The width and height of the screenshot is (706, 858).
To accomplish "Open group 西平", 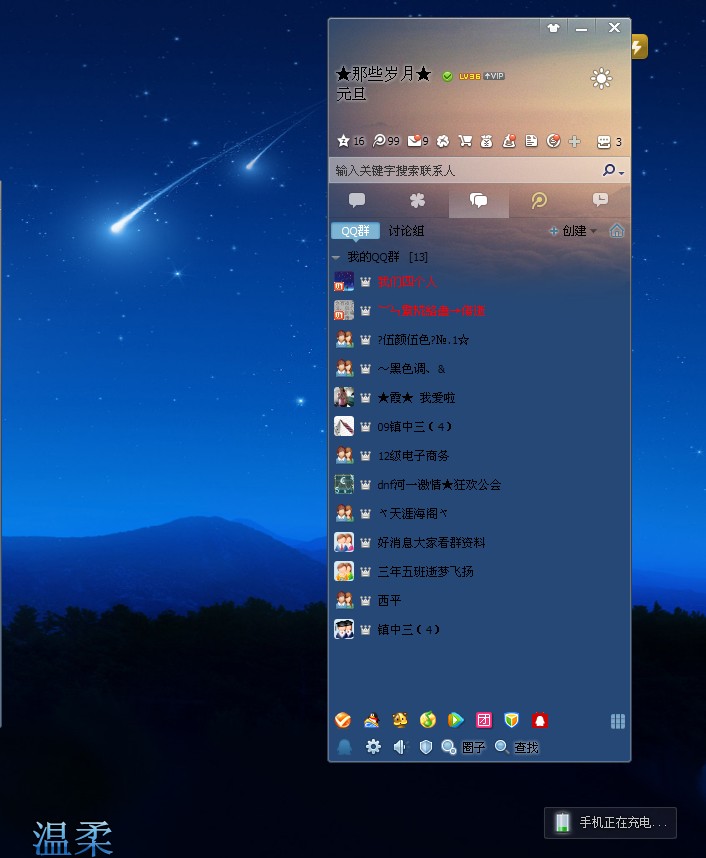I will (x=479, y=601).
